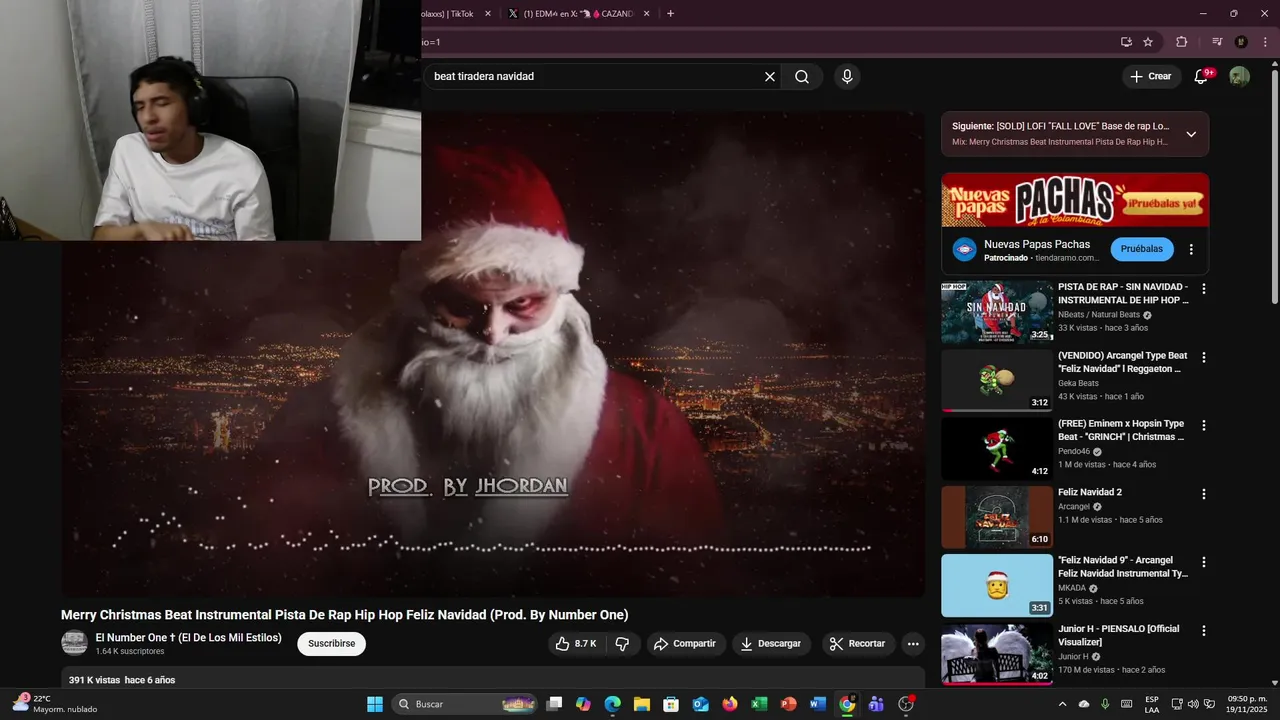The image size is (1280, 720).
Task: Open Arcangel Type Beat Feliz Navidad thumbnail
Action: coord(997,380)
